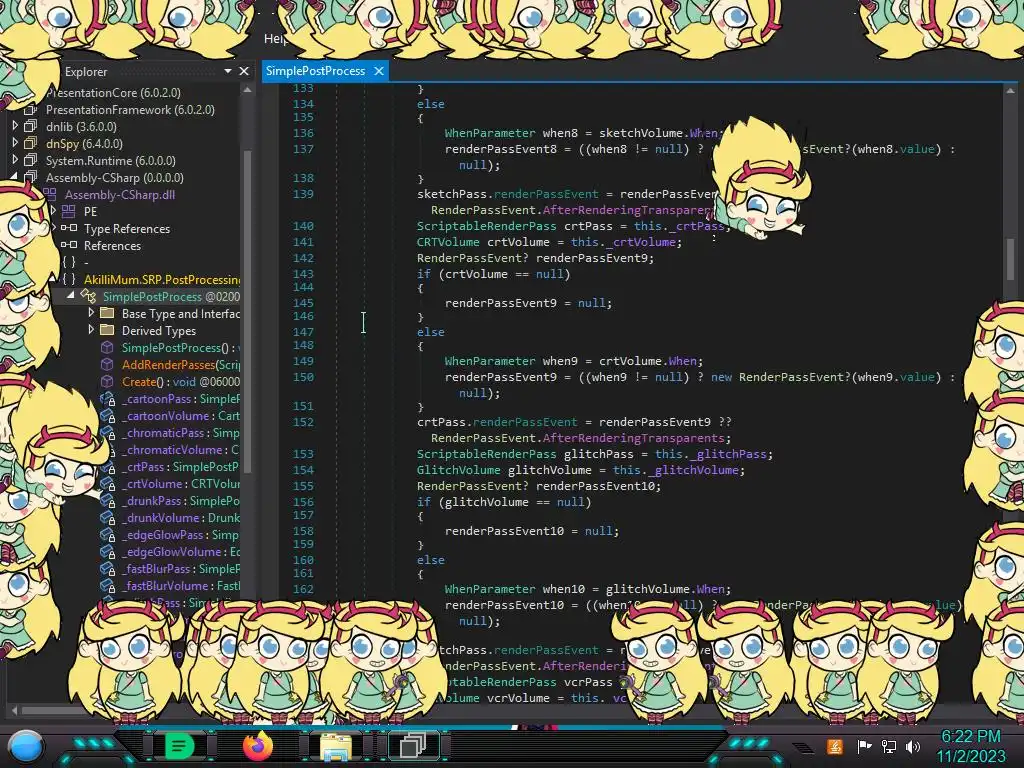Viewport: 1024px width, 768px height.
Task: Click the dnlib assembly icon
Action: pos(31,126)
